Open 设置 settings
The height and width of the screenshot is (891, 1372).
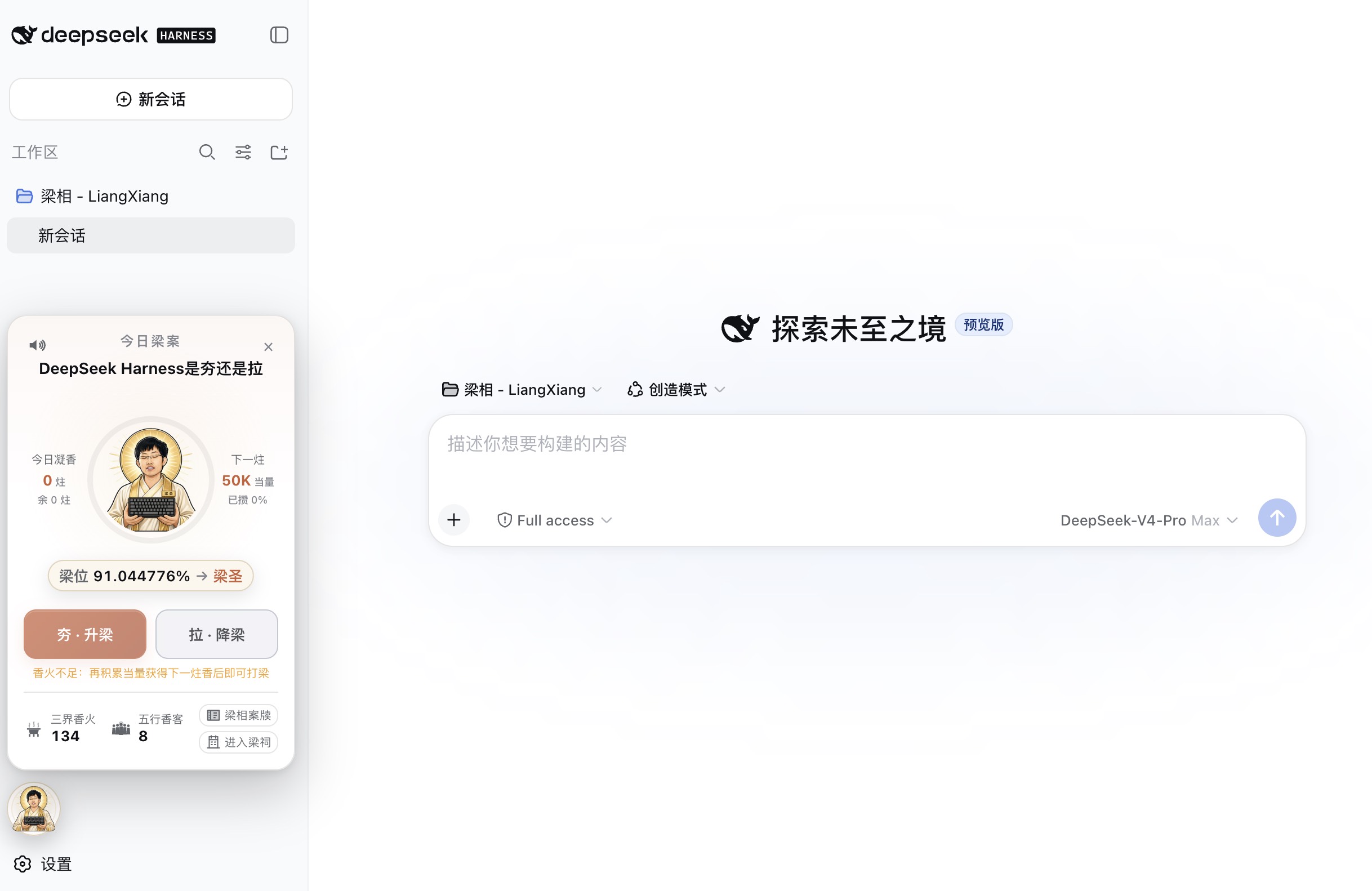pyautogui.click(x=43, y=865)
